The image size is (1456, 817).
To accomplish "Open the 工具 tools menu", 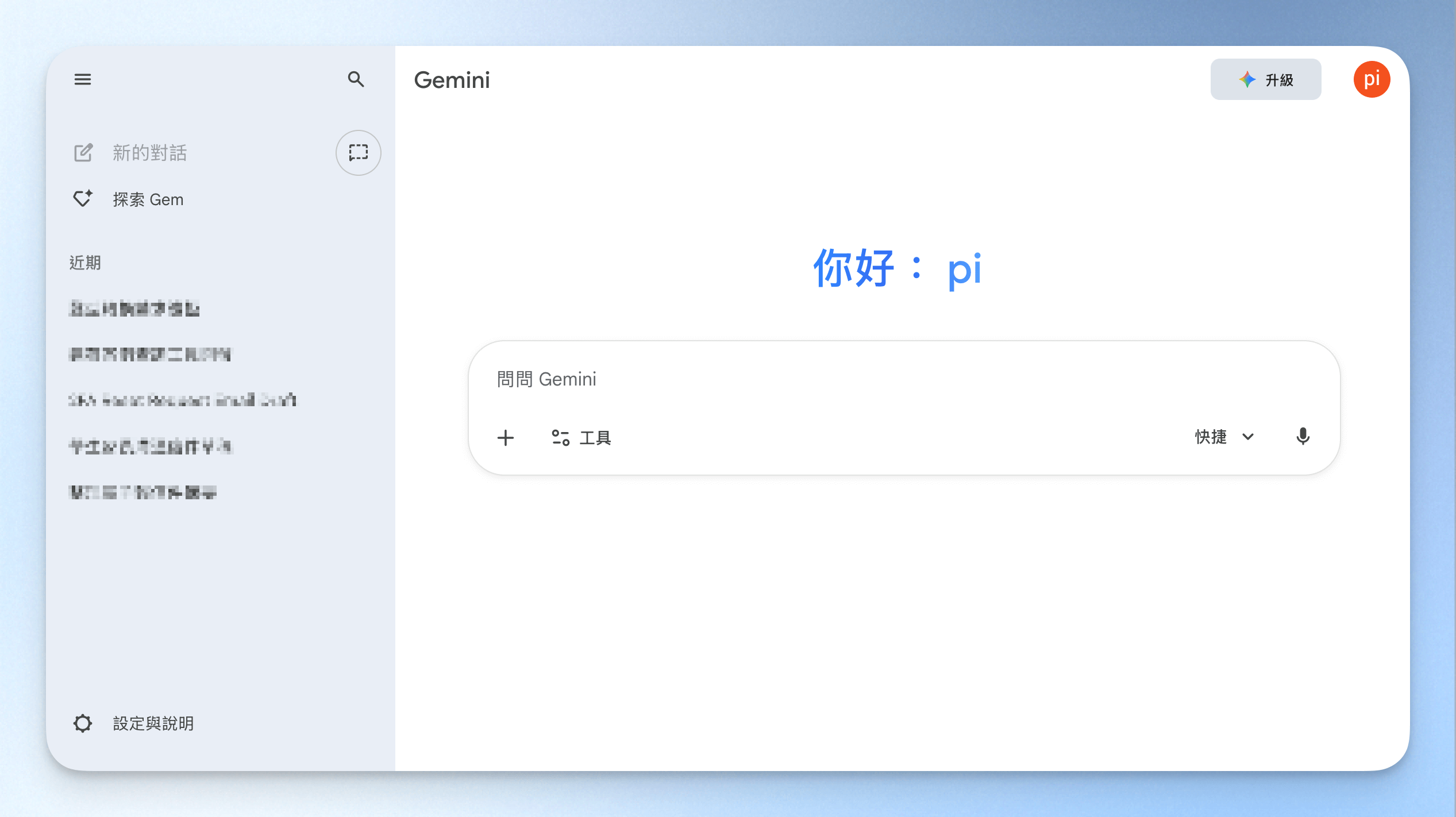I will (x=595, y=438).
